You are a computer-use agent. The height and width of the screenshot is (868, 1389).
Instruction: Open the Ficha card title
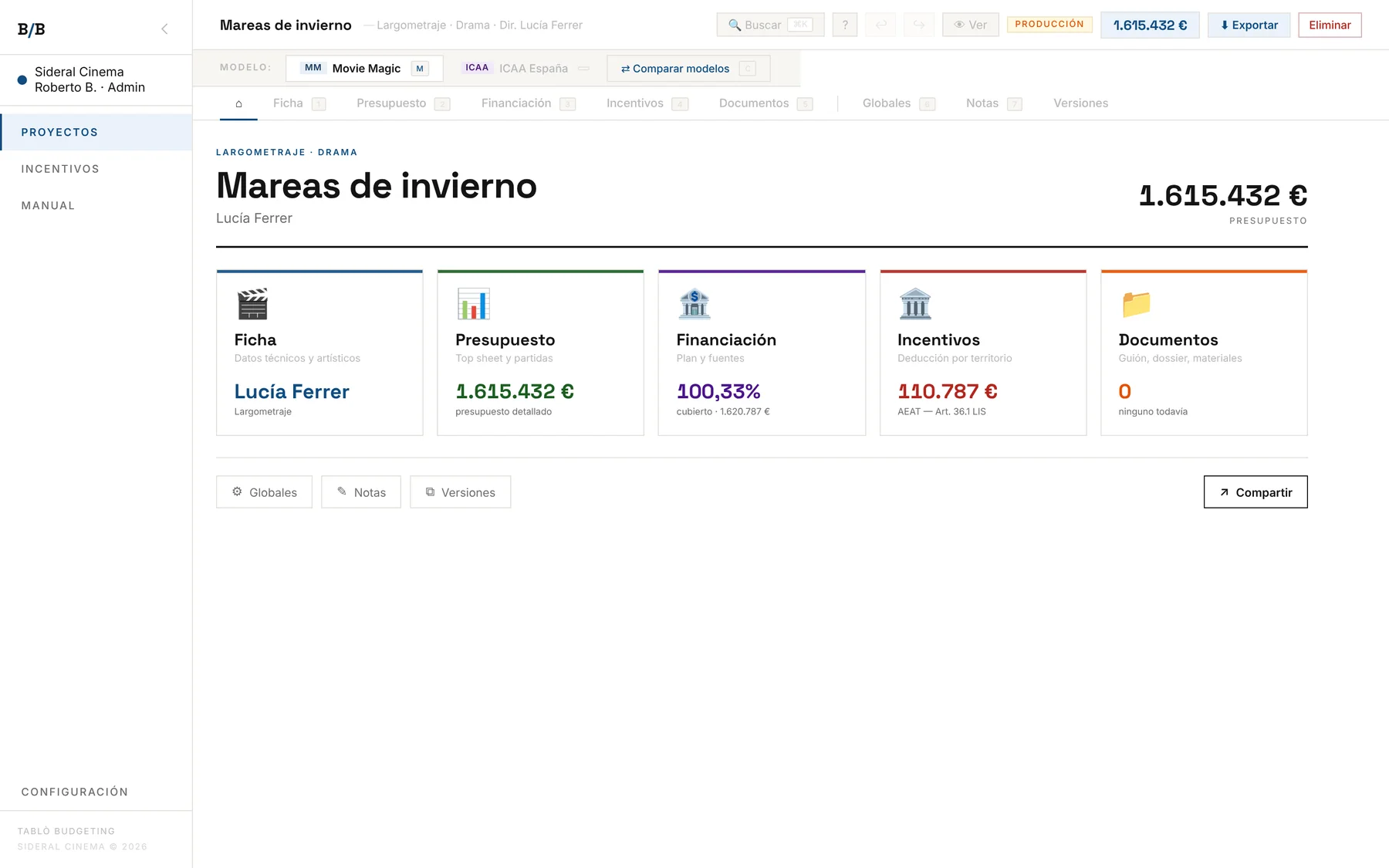[255, 340]
